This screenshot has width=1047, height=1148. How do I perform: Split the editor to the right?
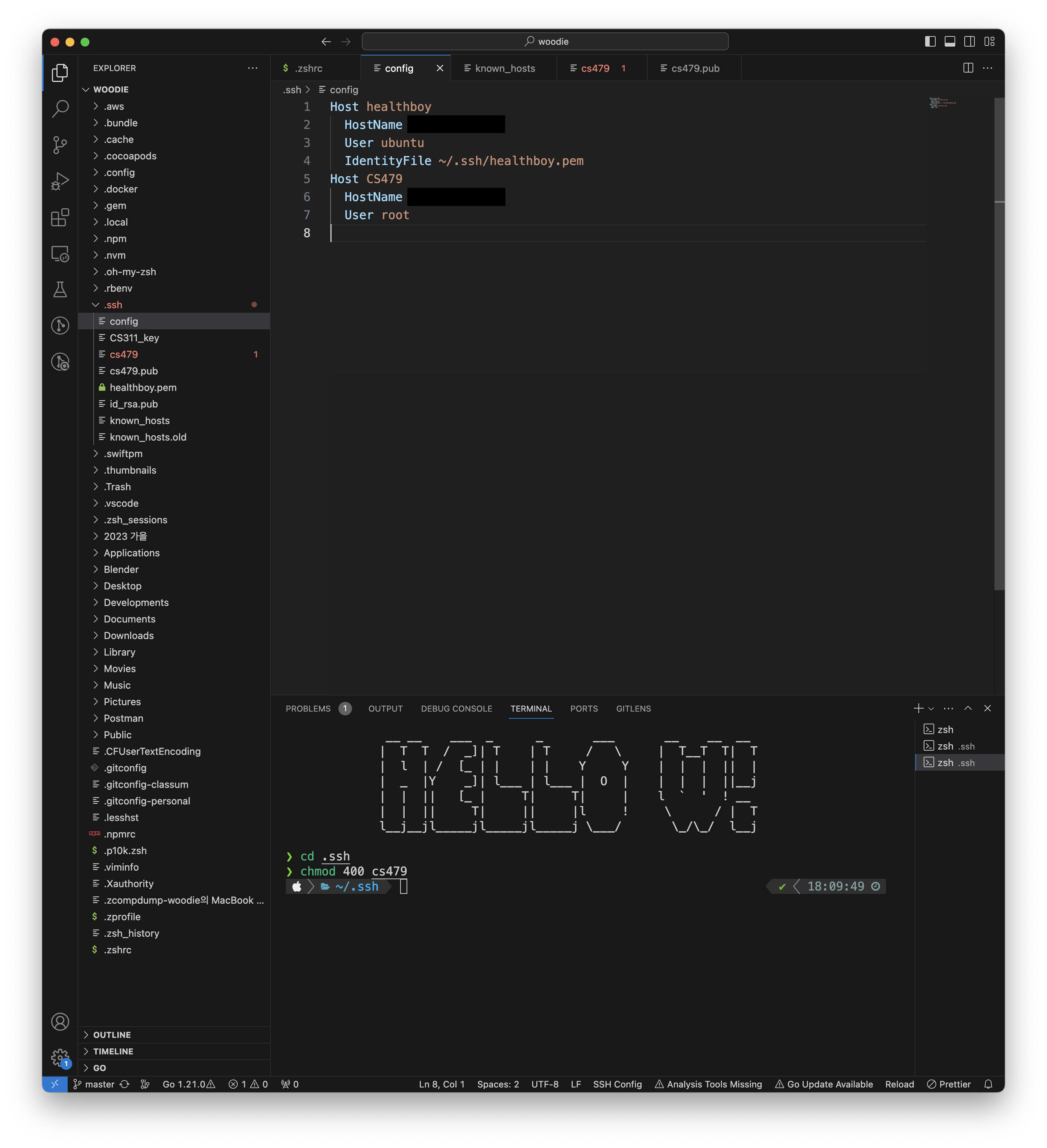[968, 68]
